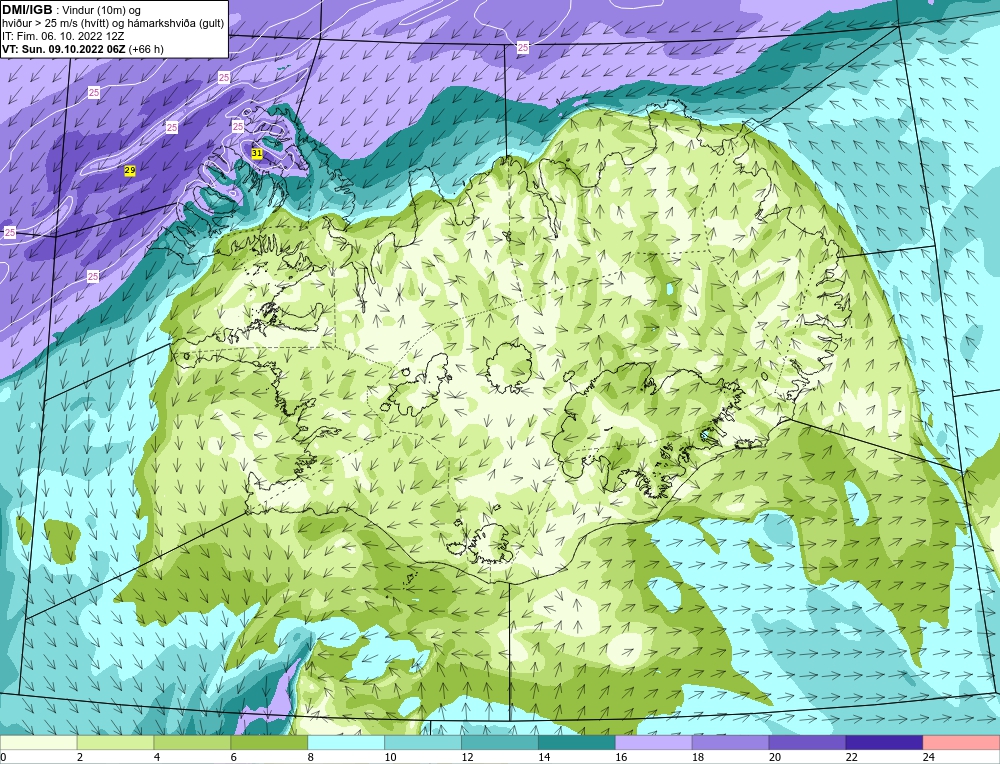Choose the dark green 6–8 legend swatch
1000x764 pixels.
pyautogui.click(x=269, y=743)
